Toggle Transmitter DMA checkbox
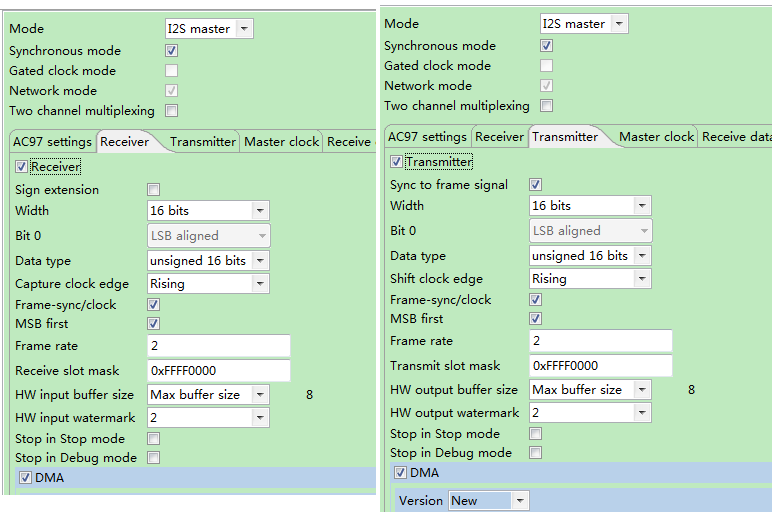The image size is (773, 512). [400, 473]
